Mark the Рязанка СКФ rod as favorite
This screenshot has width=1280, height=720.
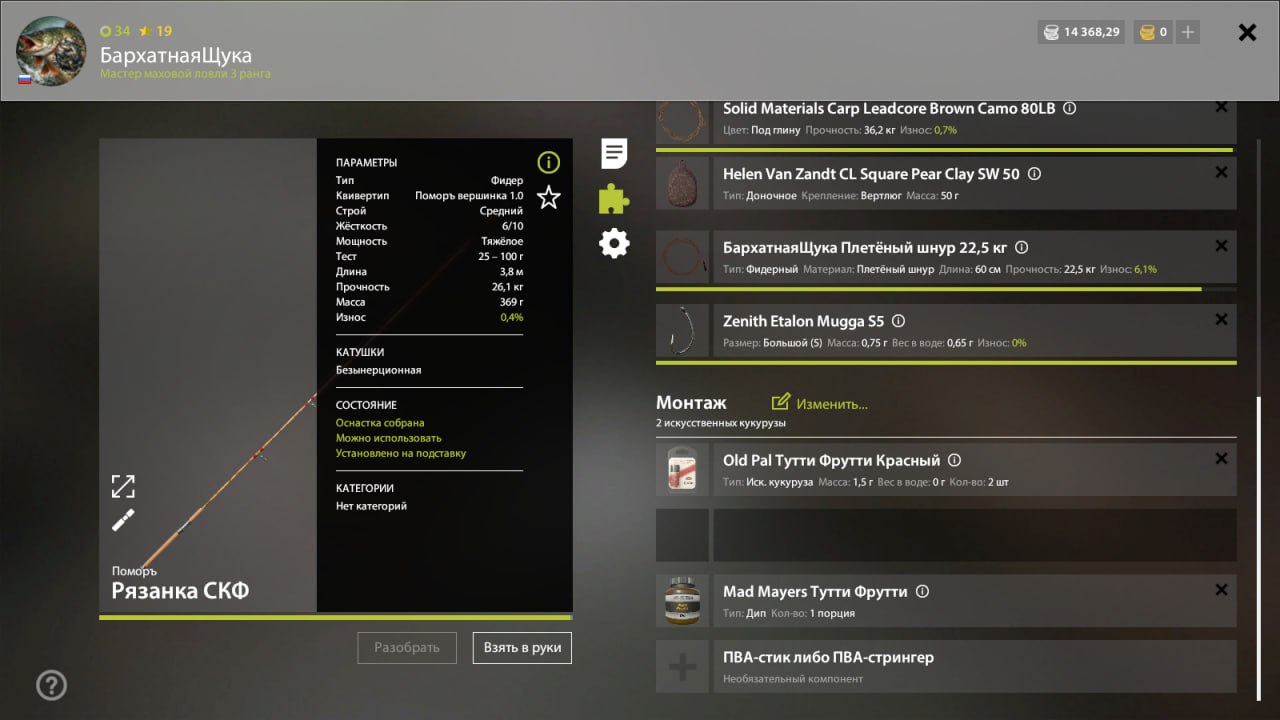(548, 197)
